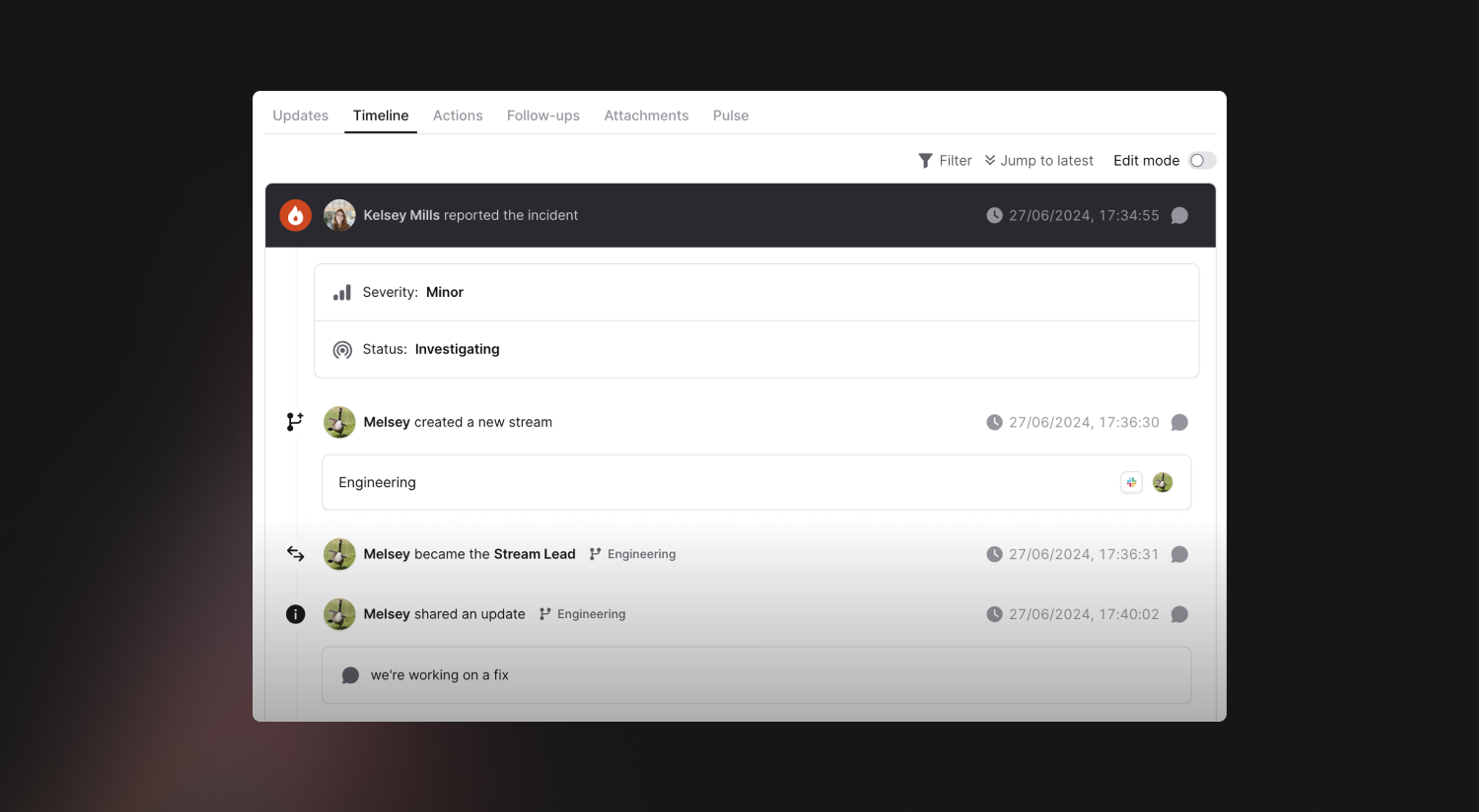
Task: Click the new stream branch icon
Action: [295, 422]
